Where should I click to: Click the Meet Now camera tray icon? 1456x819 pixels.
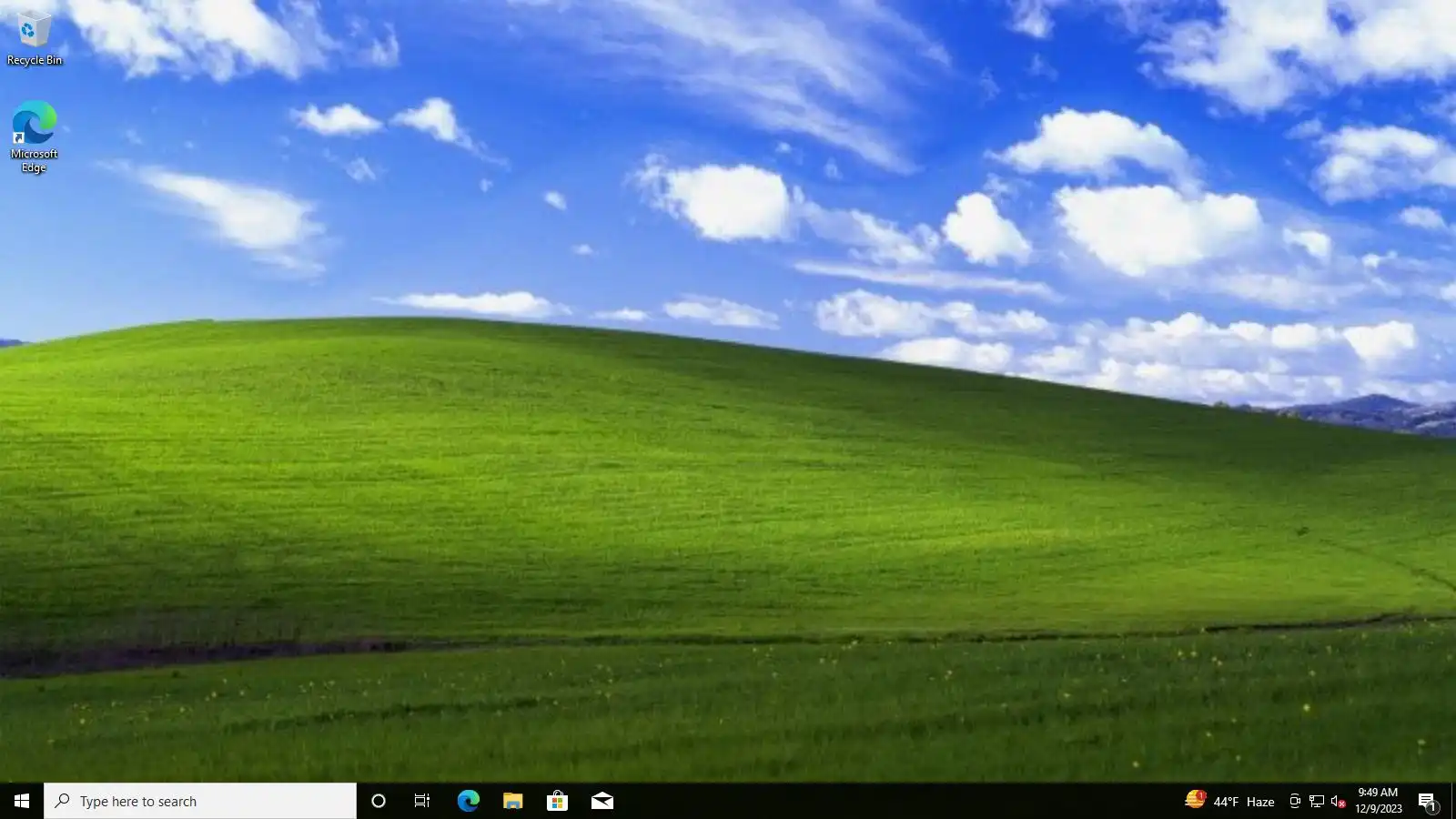pyautogui.click(x=1295, y=802)
